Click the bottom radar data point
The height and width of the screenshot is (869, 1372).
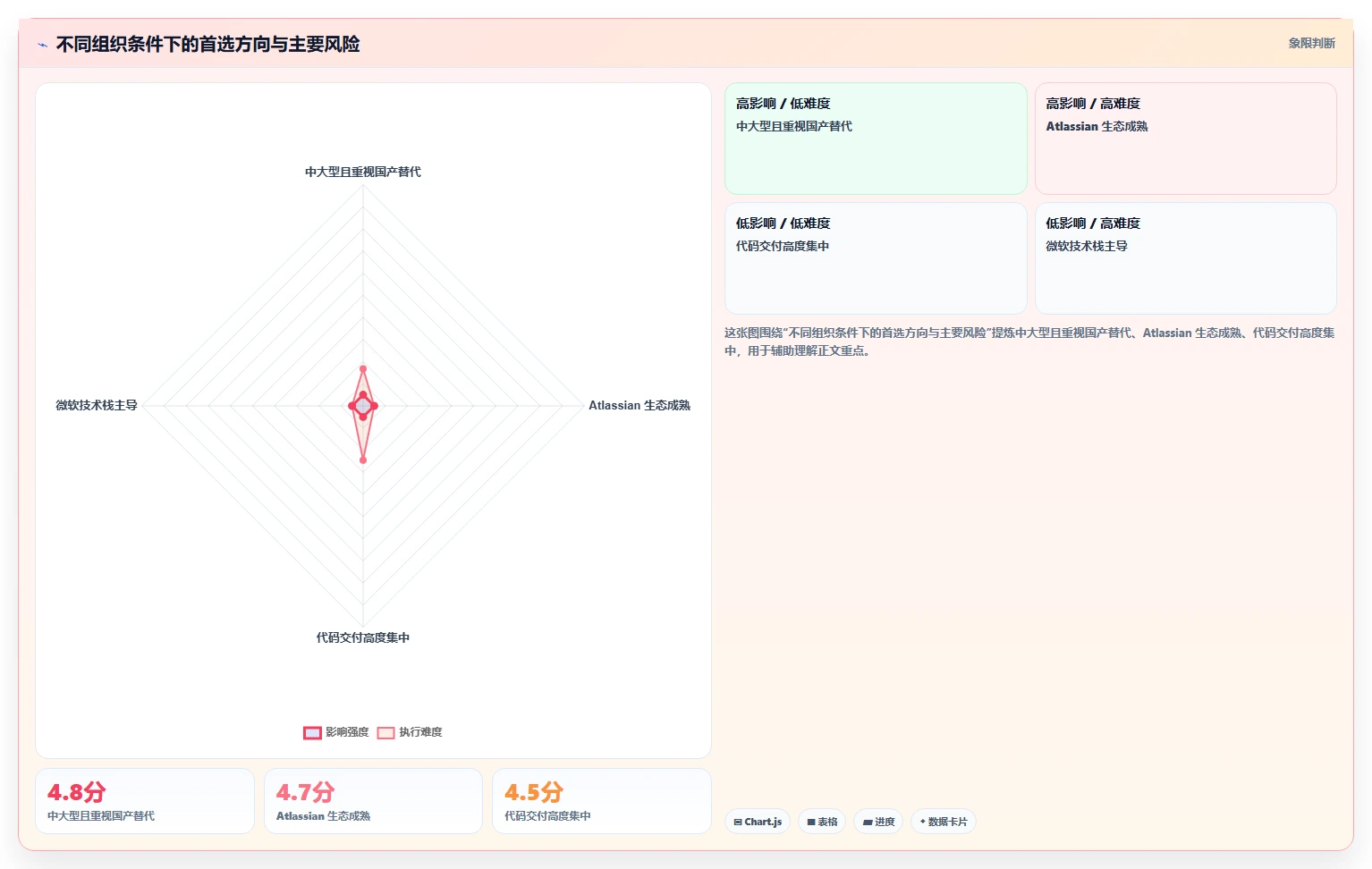(363, 460)
